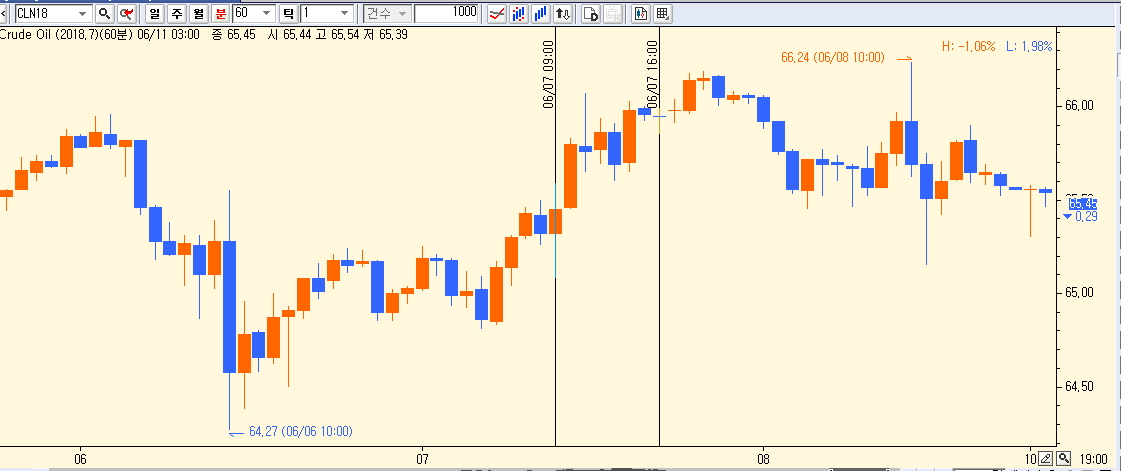Select the line chart type icon

coord(496,14)
